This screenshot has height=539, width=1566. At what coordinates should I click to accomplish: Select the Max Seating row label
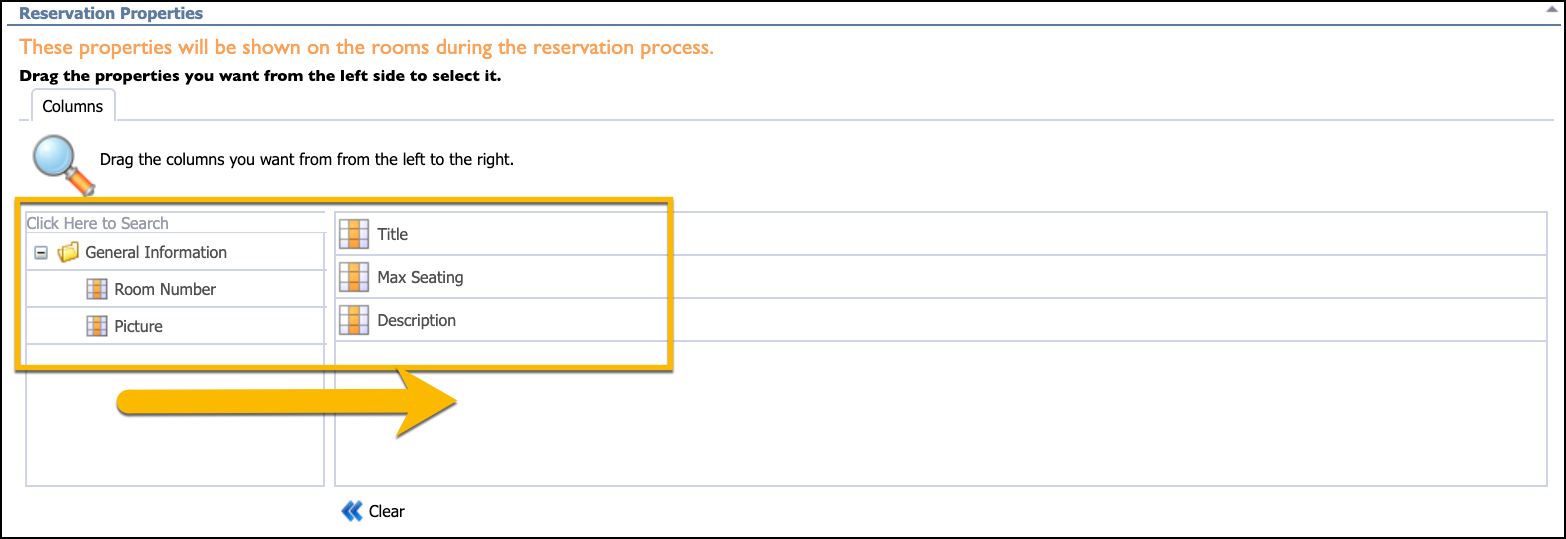coord(420,277)
